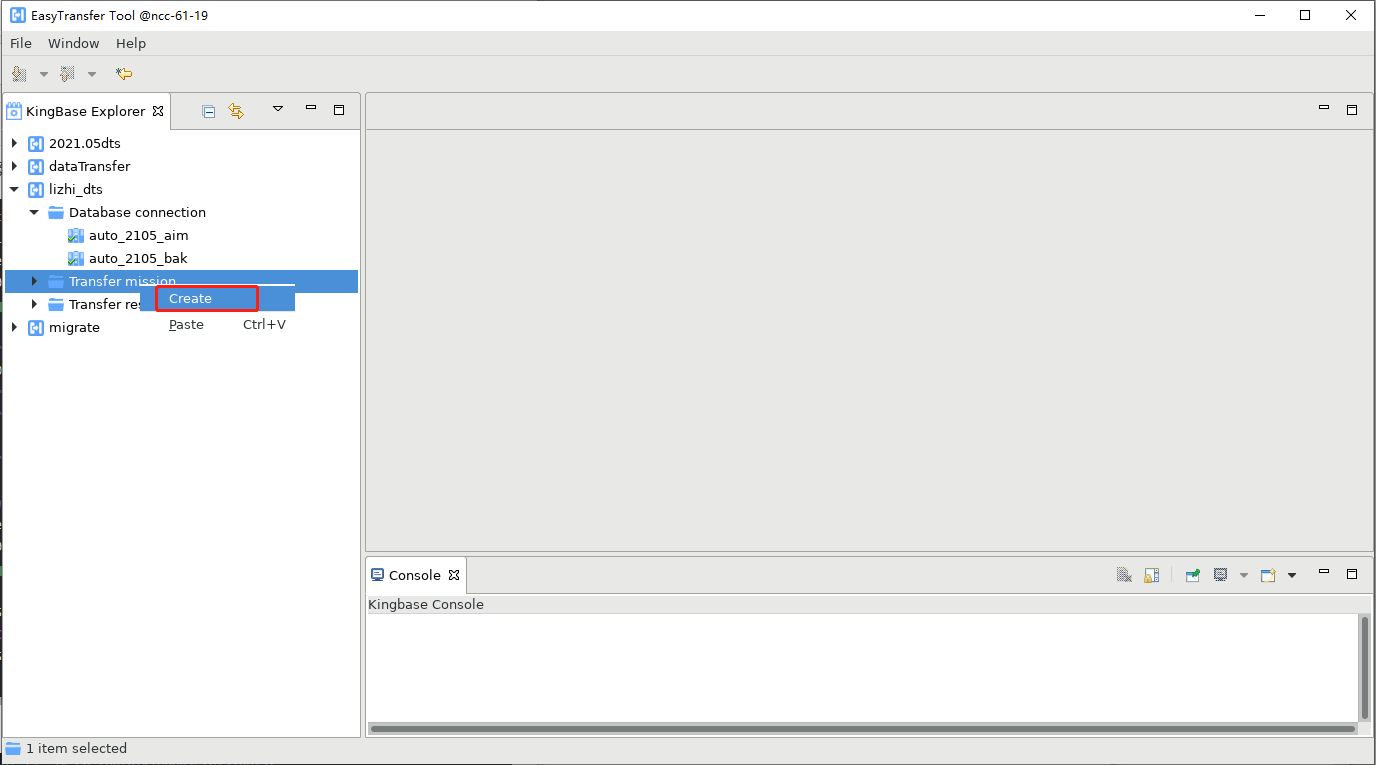This screenshot has width=1376, height=765.
Task: Click the Next Annotation toolbar icon
Action: [x=19, y=74]
